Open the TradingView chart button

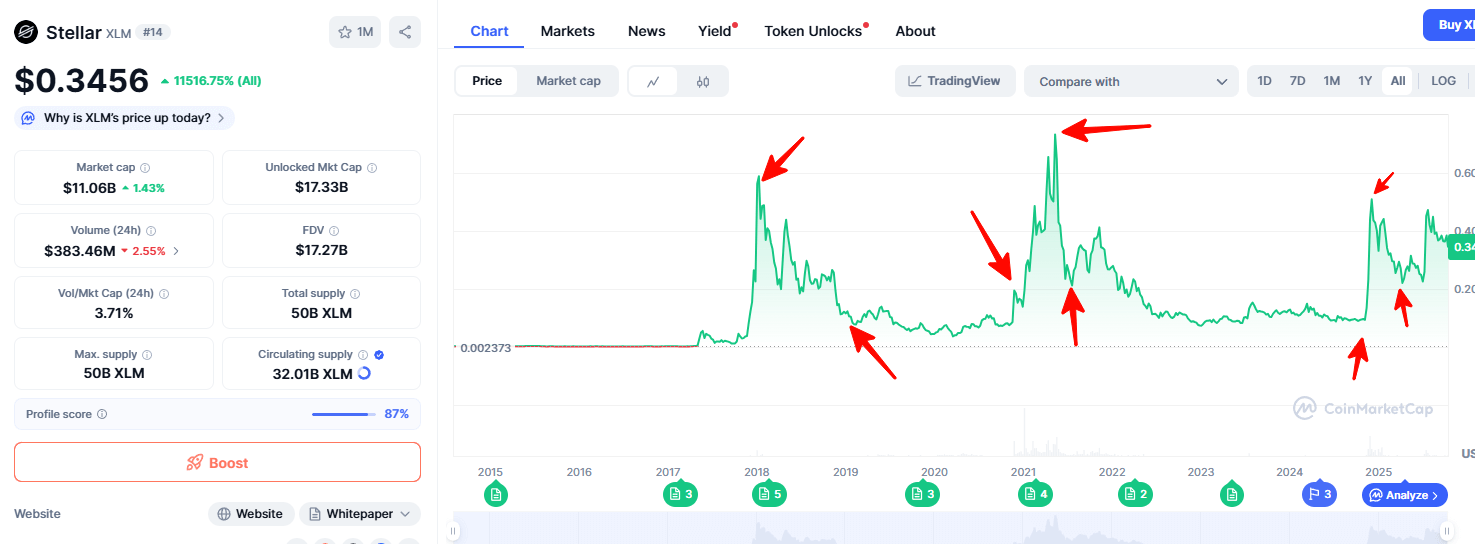[954, 81]
